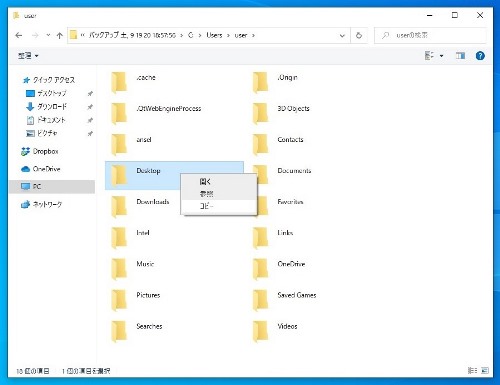The image size is (500, 385).
Task: Select the Music folder icon
Action: [119, 269]
